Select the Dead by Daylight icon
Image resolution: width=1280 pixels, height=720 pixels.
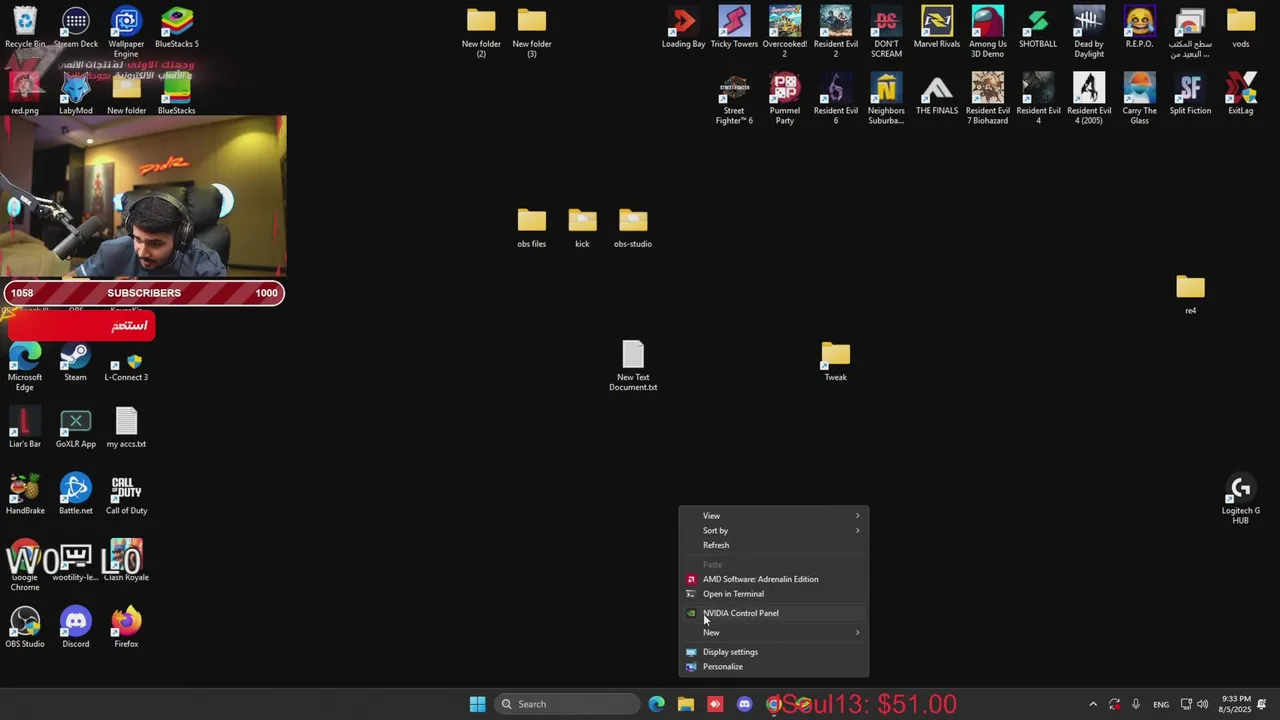click(1089, 32)
